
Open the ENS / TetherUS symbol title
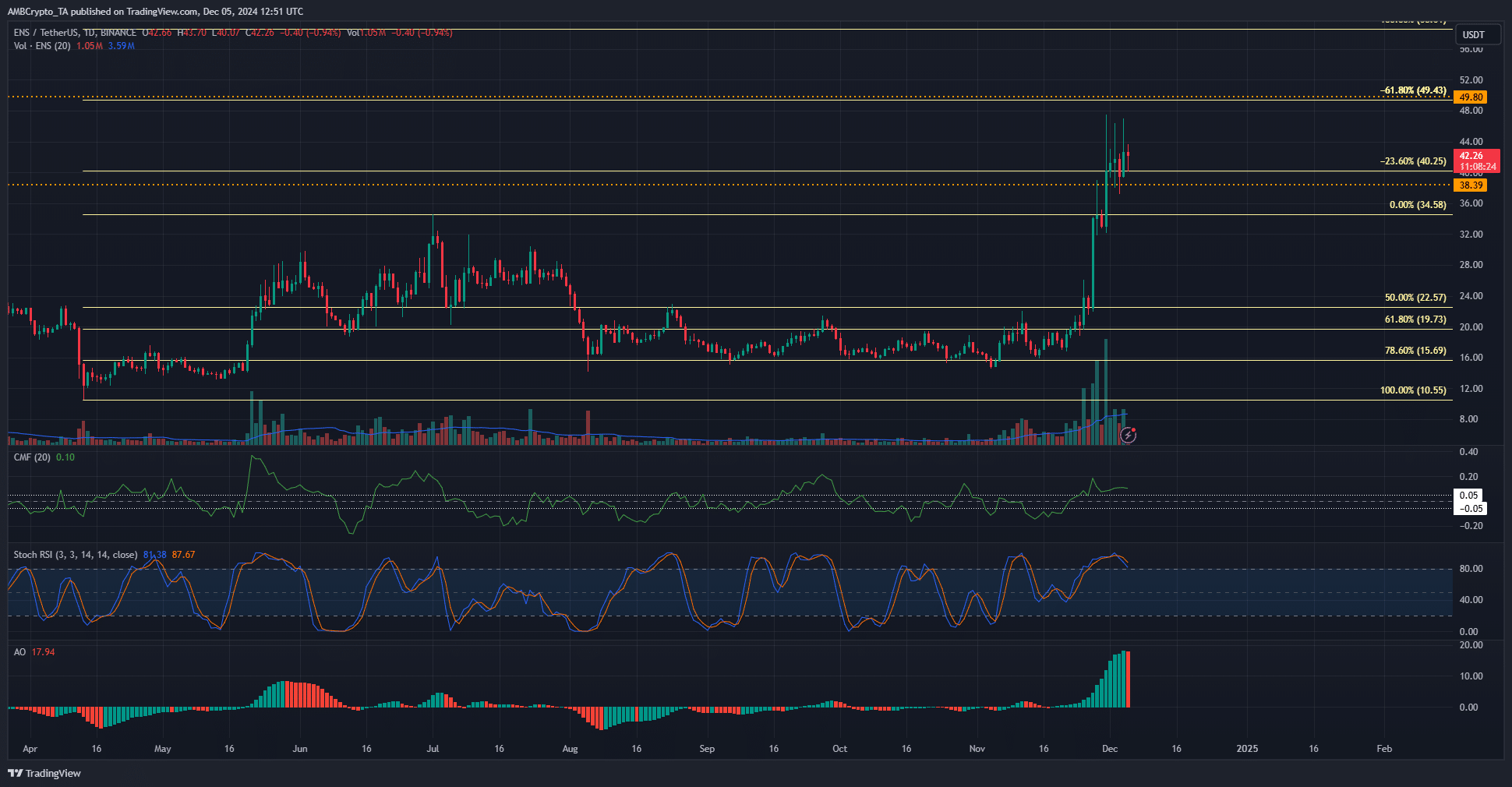click(75, 33)
